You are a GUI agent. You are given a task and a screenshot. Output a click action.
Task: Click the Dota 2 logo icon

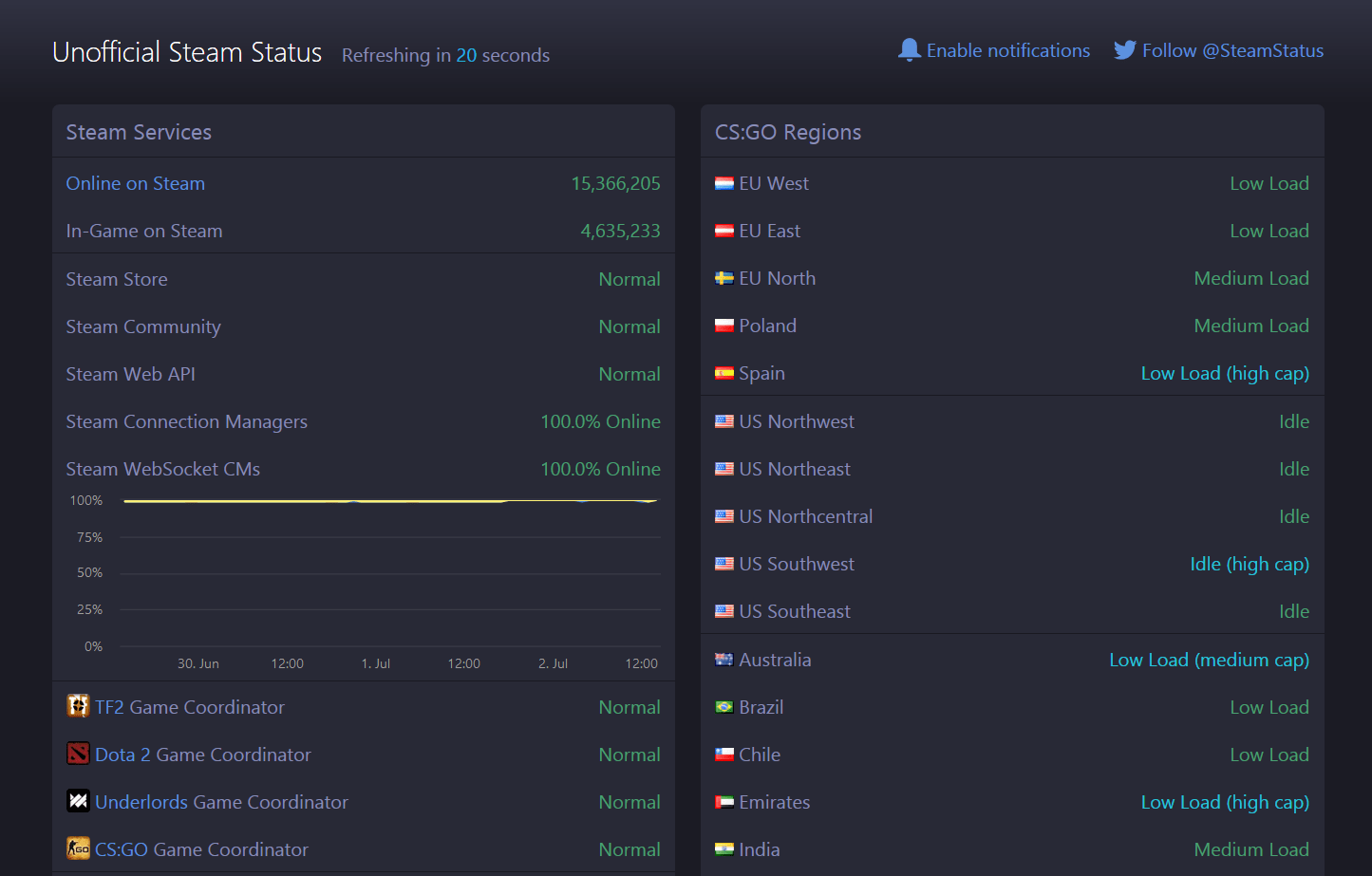point(78,754)
